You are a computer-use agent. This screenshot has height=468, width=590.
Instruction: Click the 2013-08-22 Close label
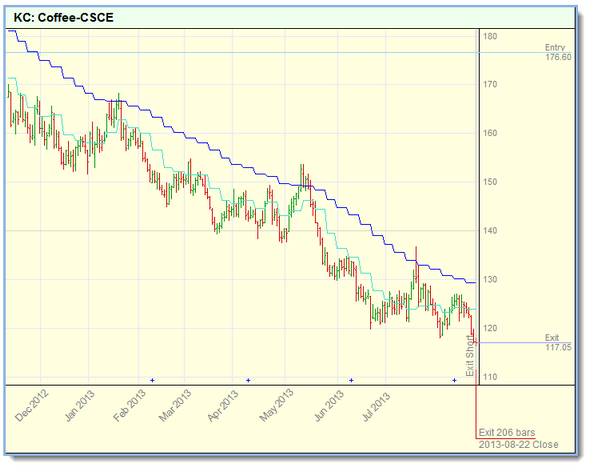518,444
